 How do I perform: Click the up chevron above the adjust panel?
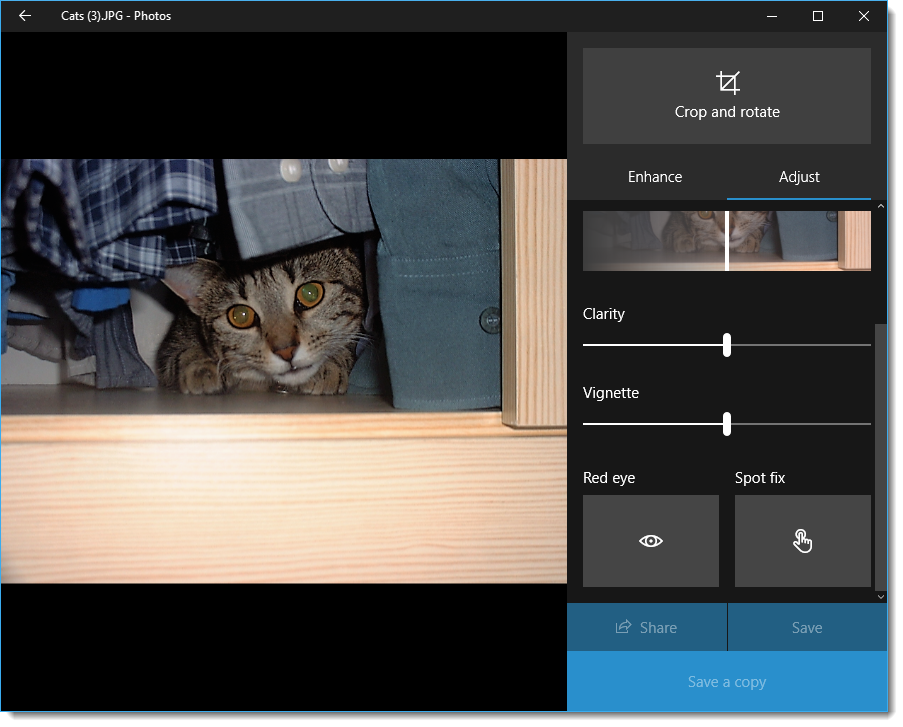[880, 205]
